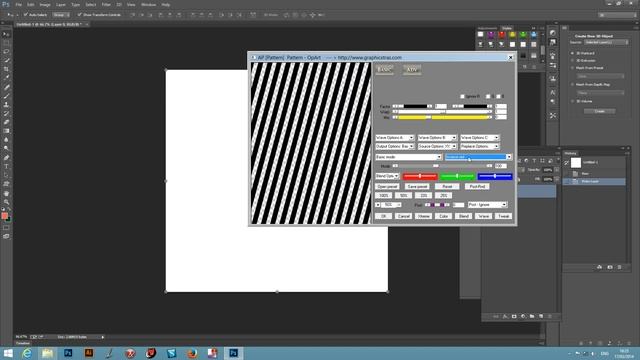
Task: Open Internet Explorer from taskbar
Action: pos(27,353)
